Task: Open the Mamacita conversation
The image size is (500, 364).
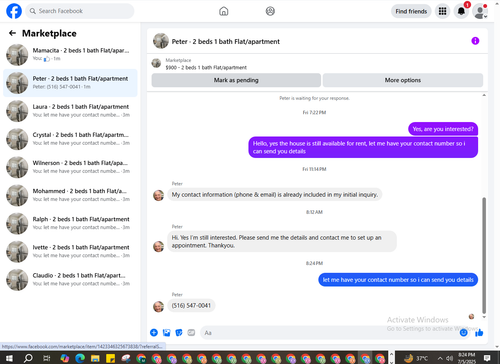Action: point(70,55)
